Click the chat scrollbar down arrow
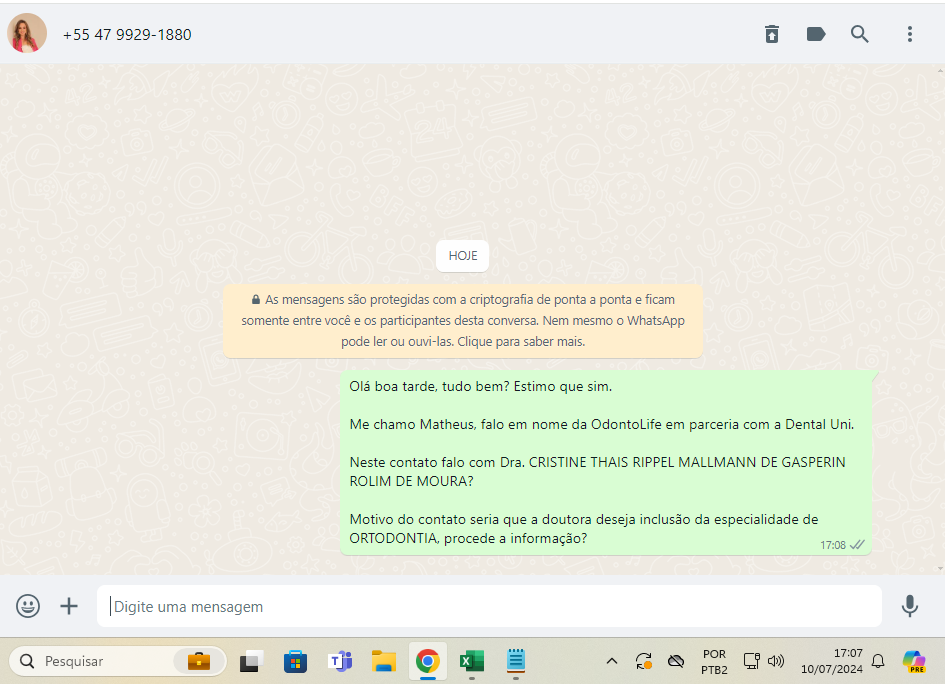945x684 pixels. 940,568
